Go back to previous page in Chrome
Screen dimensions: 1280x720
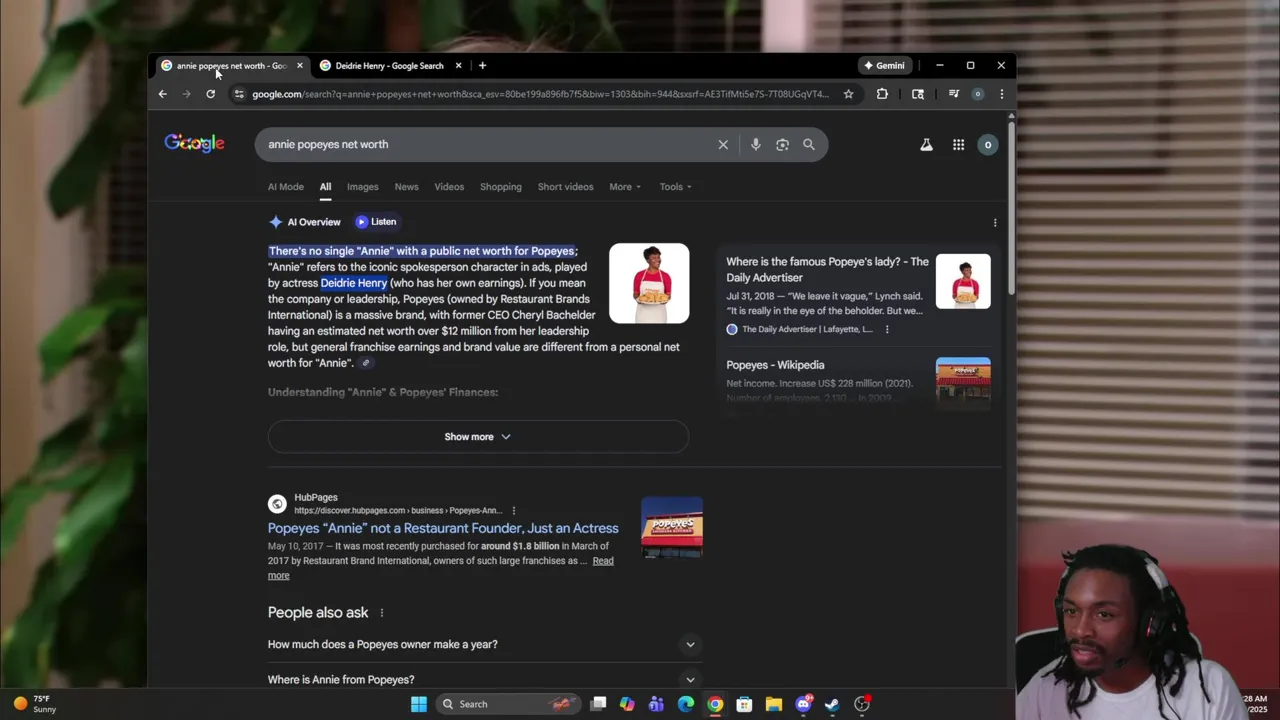click(x=162, y=94)
